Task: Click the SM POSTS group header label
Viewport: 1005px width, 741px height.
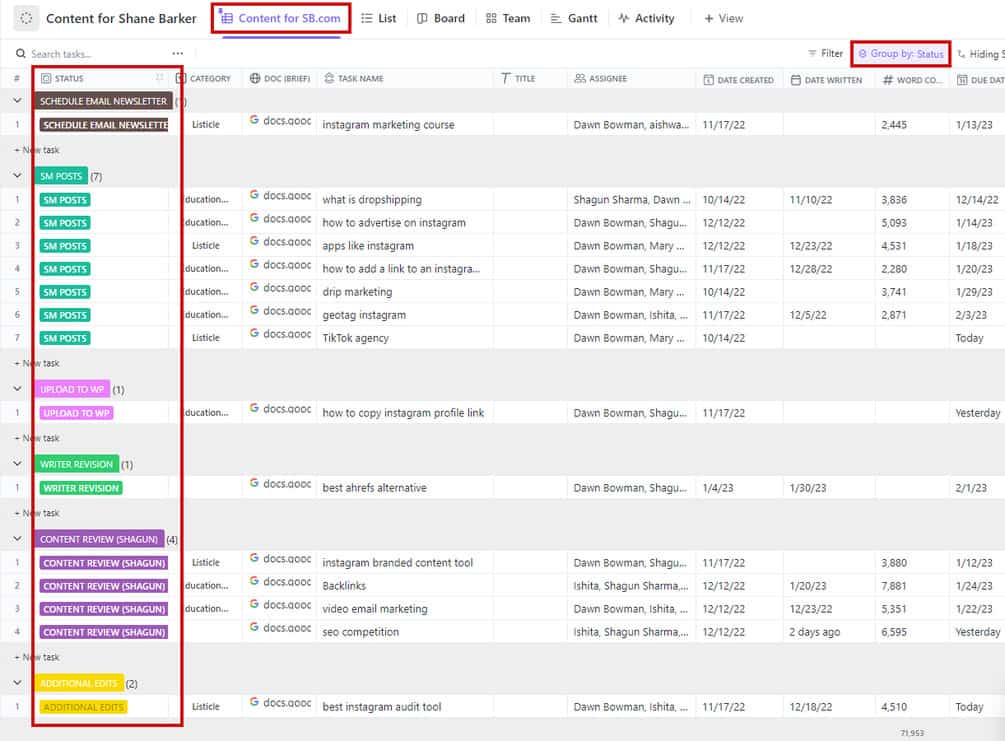Action: coord(61,176)
